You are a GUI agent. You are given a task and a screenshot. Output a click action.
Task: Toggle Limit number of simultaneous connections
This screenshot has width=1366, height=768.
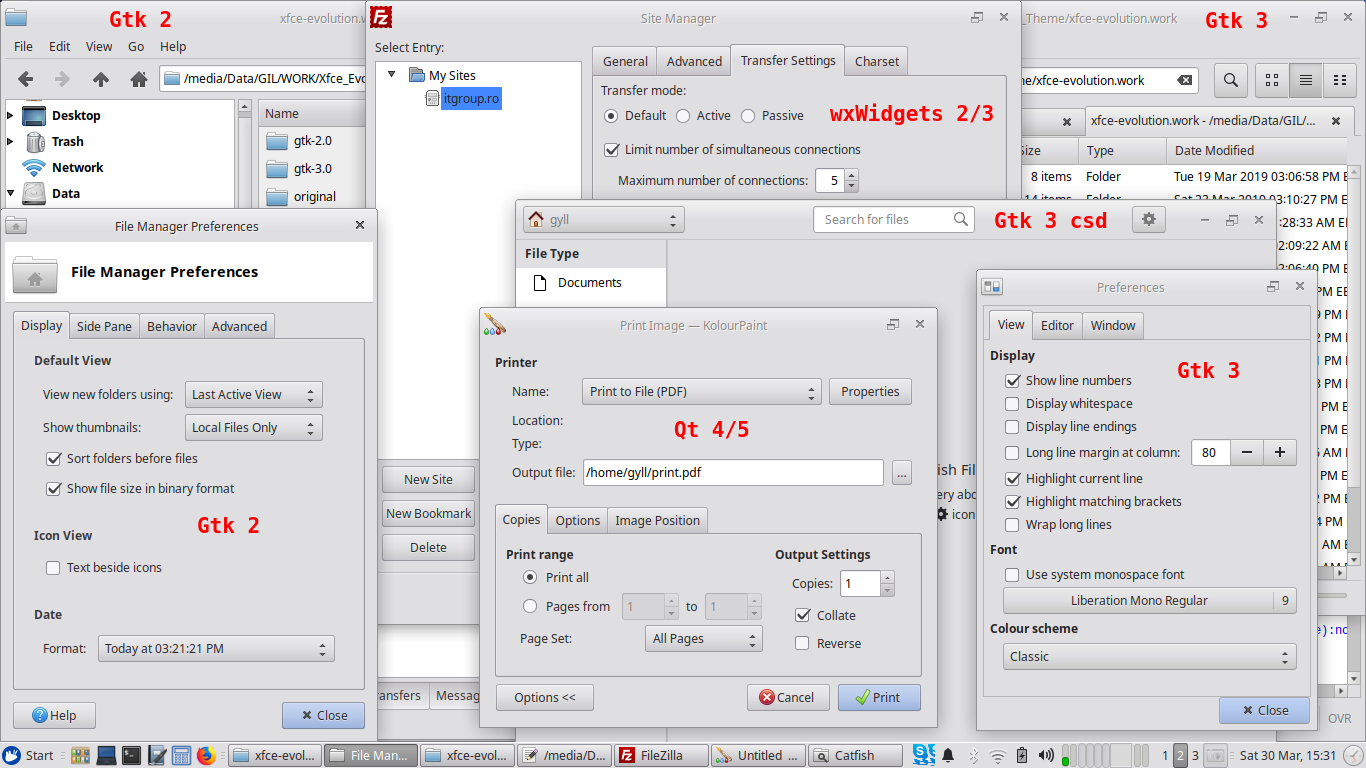(x=612, y=150)
